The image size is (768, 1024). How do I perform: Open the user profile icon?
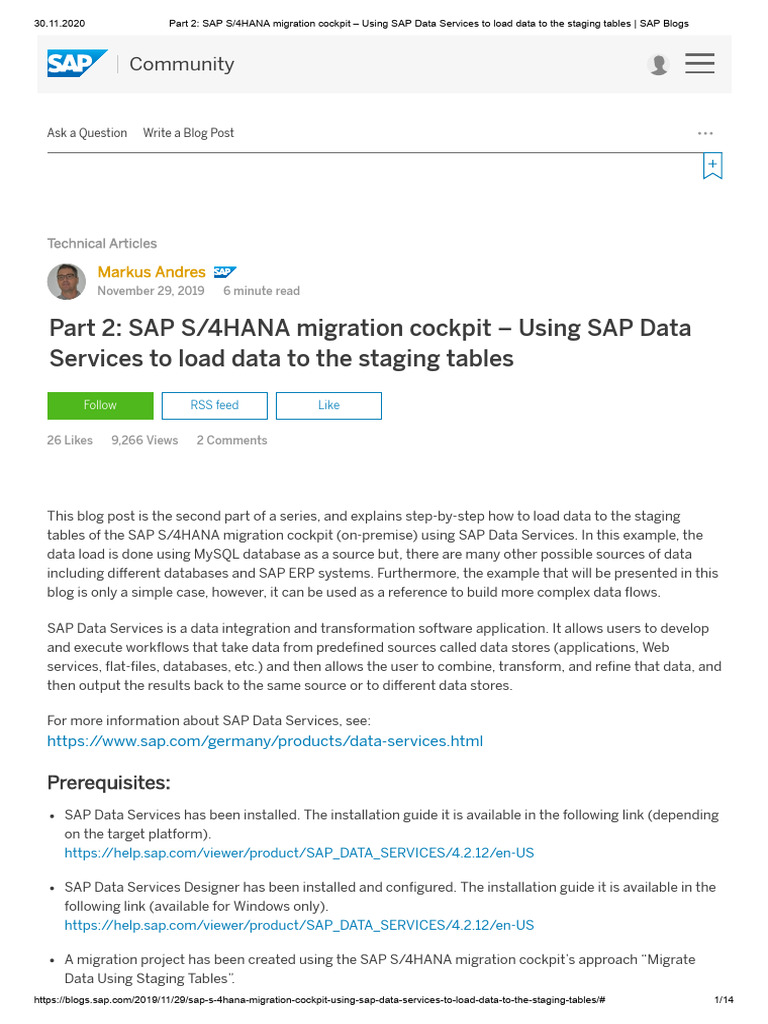[x=658, y=64]
